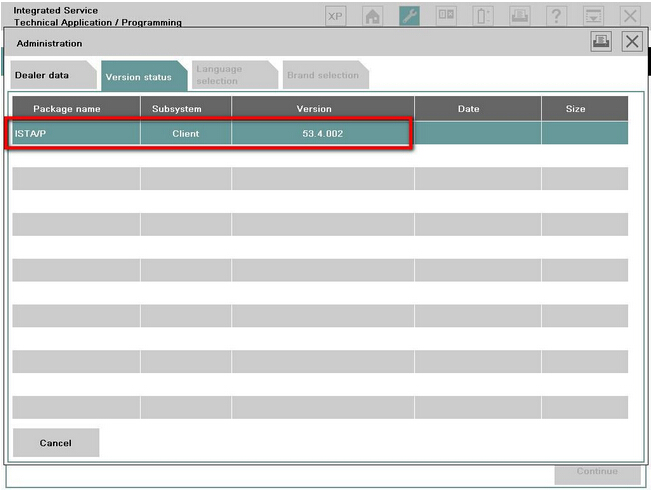Select the Client subsystem cell
The width and height of the screenshot is (651, 490).
[x=186, y=133]
